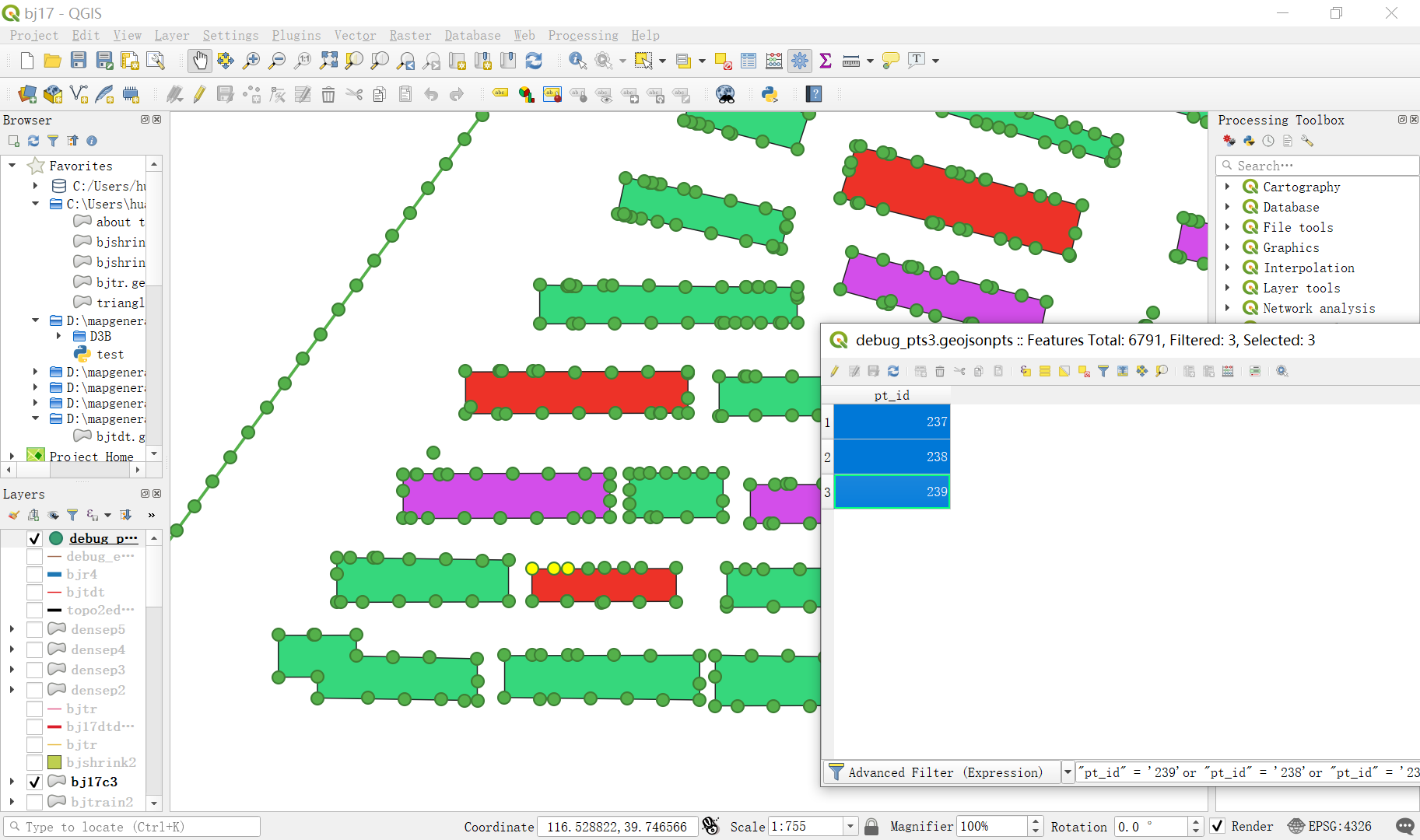The height and width of the screenshot is (840, 1420).
Task: Open the Vector menu
Action: pyautogui.click(x=355, y=36)
